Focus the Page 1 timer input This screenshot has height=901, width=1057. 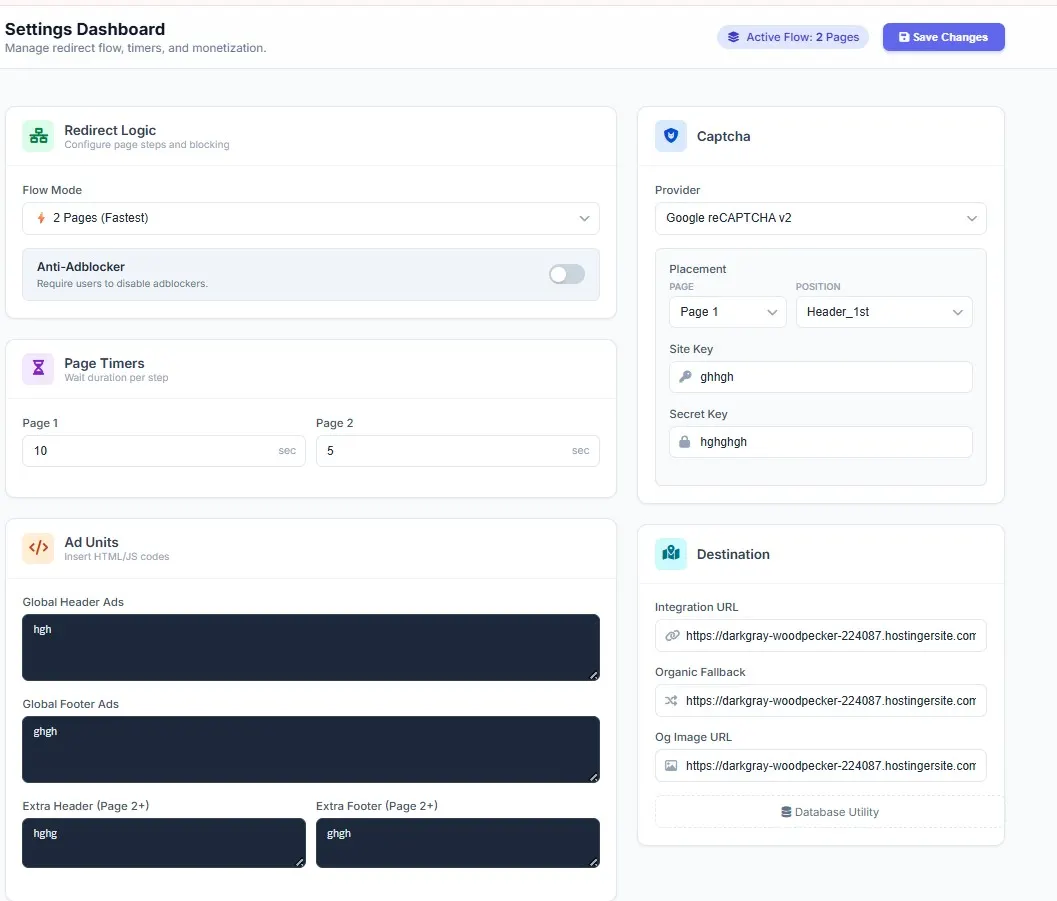point(164,451)
